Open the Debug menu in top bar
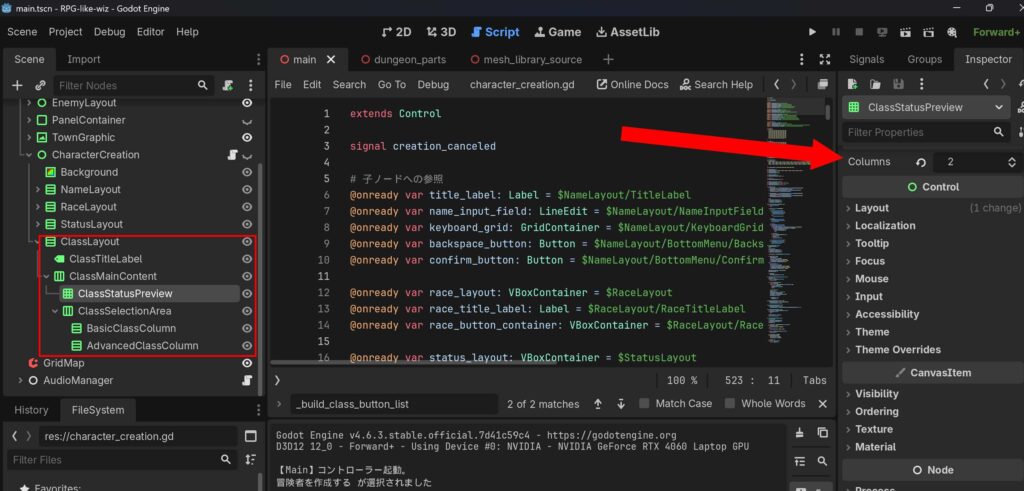The height and width of the screenshot is (491, 1024). 109,31
